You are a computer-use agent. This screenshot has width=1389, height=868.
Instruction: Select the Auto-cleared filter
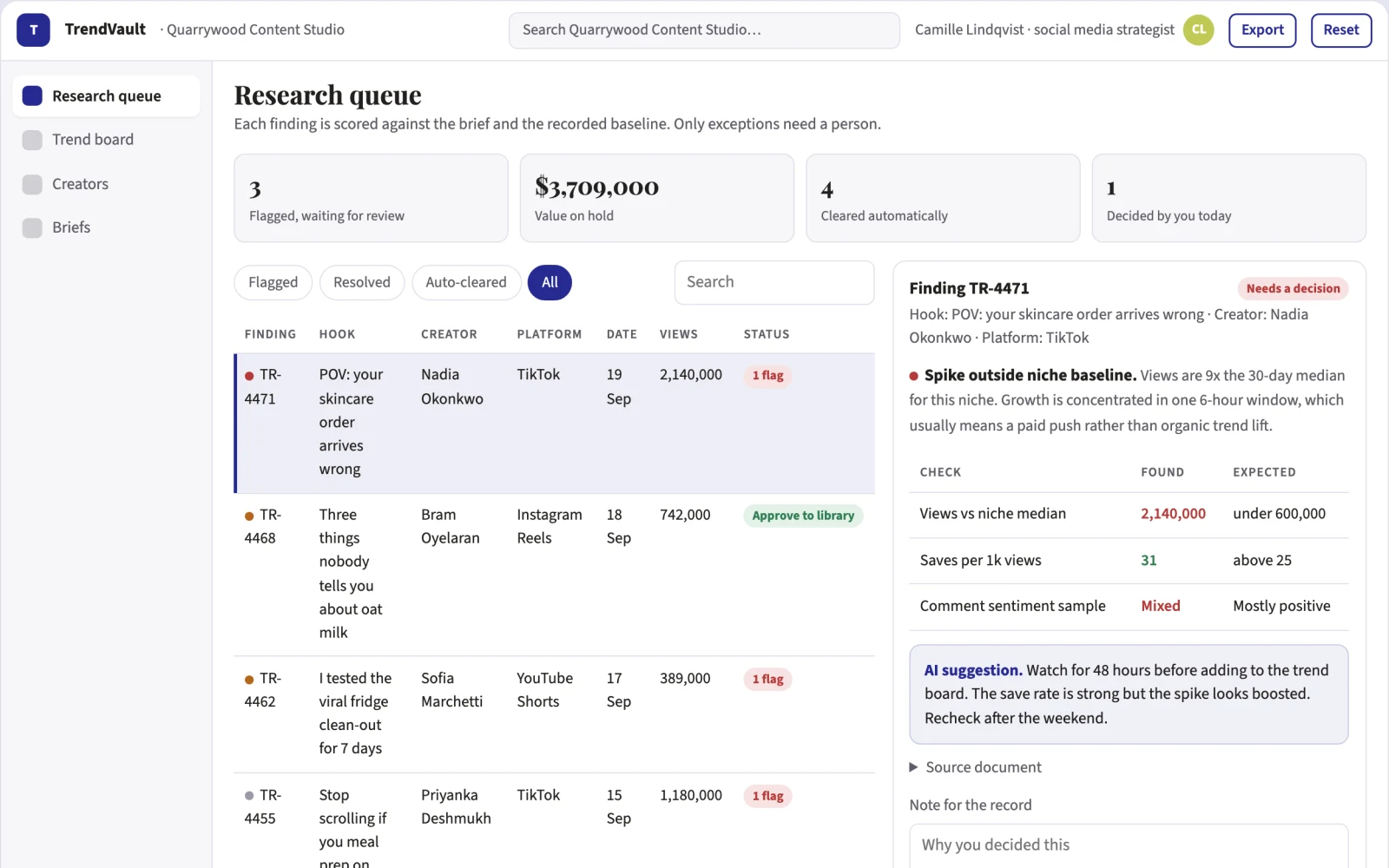coord(466,282)
